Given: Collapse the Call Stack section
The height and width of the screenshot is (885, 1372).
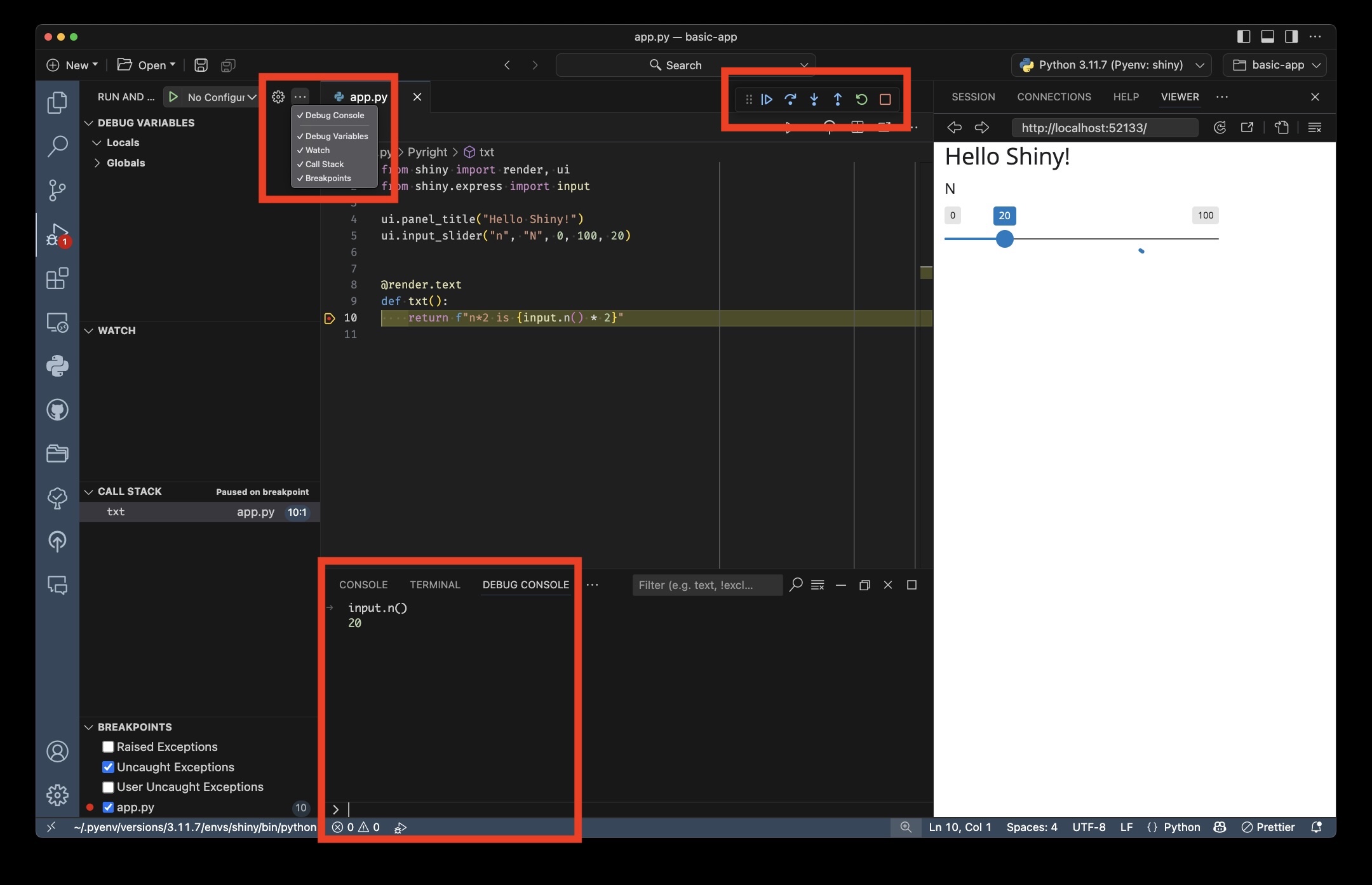Looking at the screenshot, I should [89, 492].
